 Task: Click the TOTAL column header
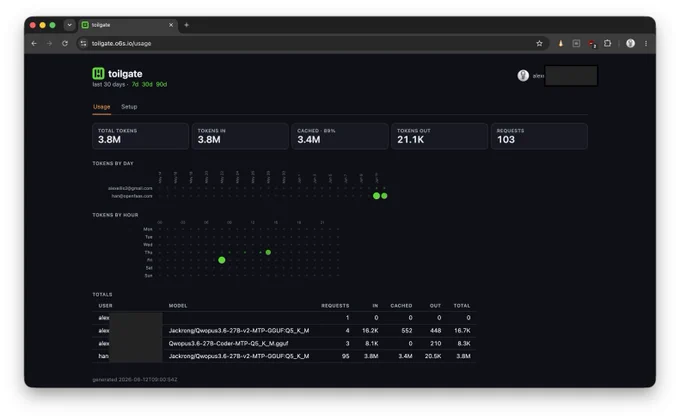point(462,306)
